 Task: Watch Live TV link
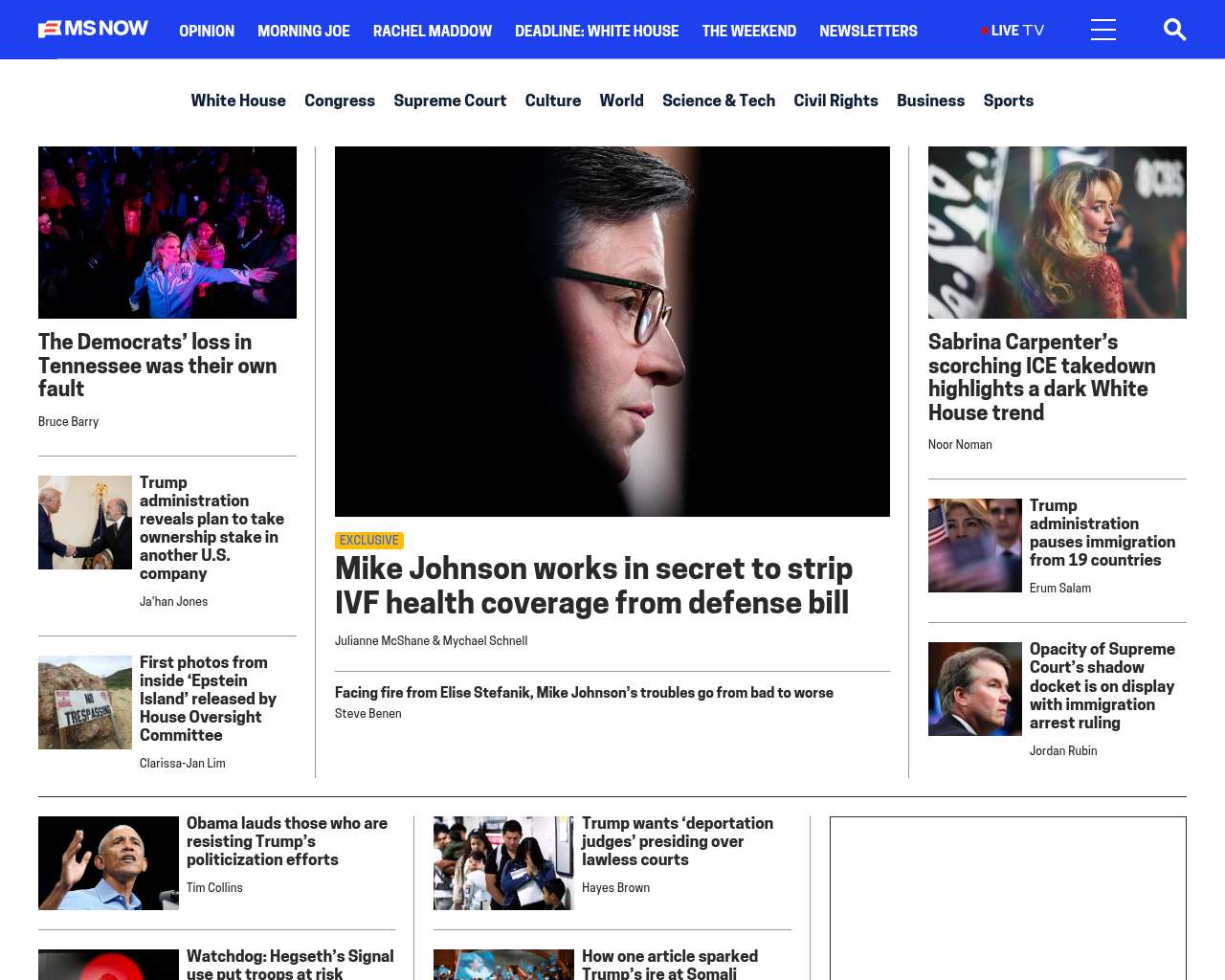click(x=1013, y=31)
